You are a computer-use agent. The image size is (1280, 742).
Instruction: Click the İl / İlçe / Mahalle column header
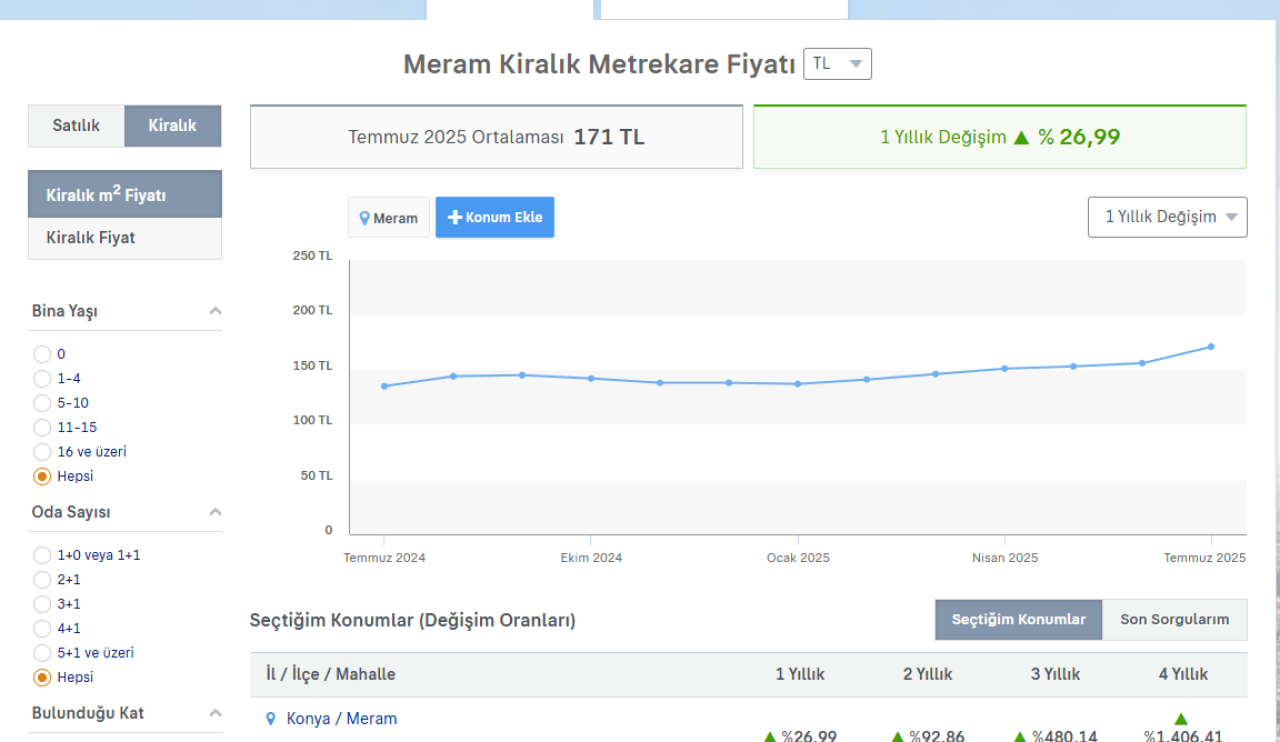[330, 674]
